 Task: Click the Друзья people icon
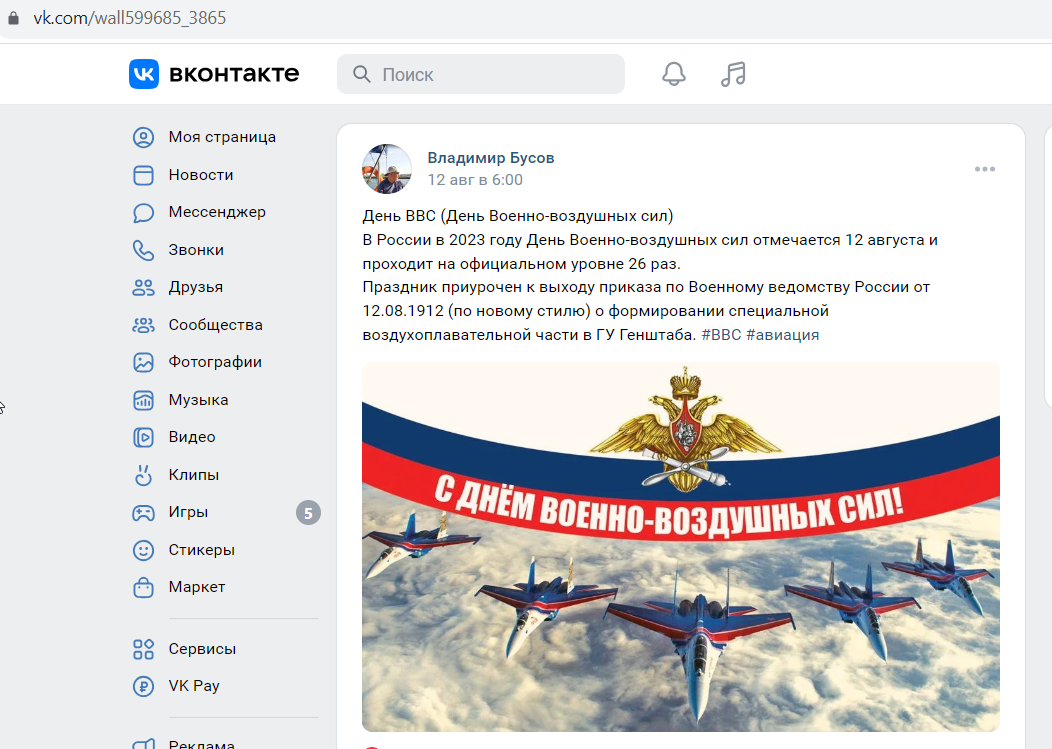pos(143,287)
